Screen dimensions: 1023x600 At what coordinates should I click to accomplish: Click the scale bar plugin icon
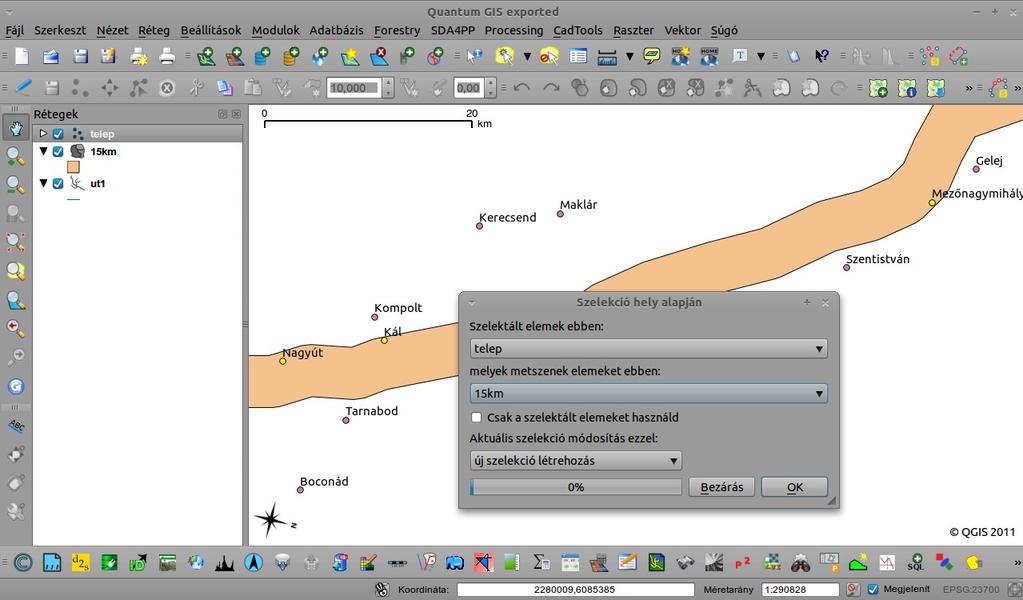397,562
